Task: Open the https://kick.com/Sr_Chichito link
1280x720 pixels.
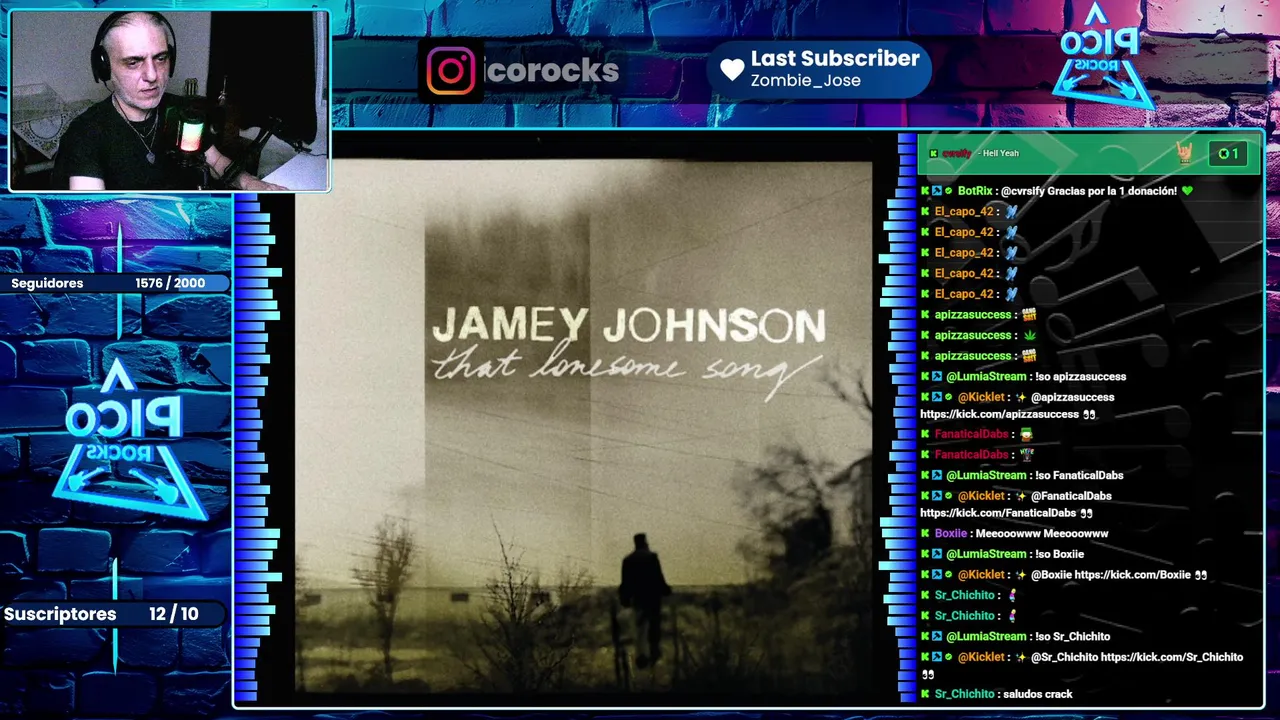Action: 1172,657
